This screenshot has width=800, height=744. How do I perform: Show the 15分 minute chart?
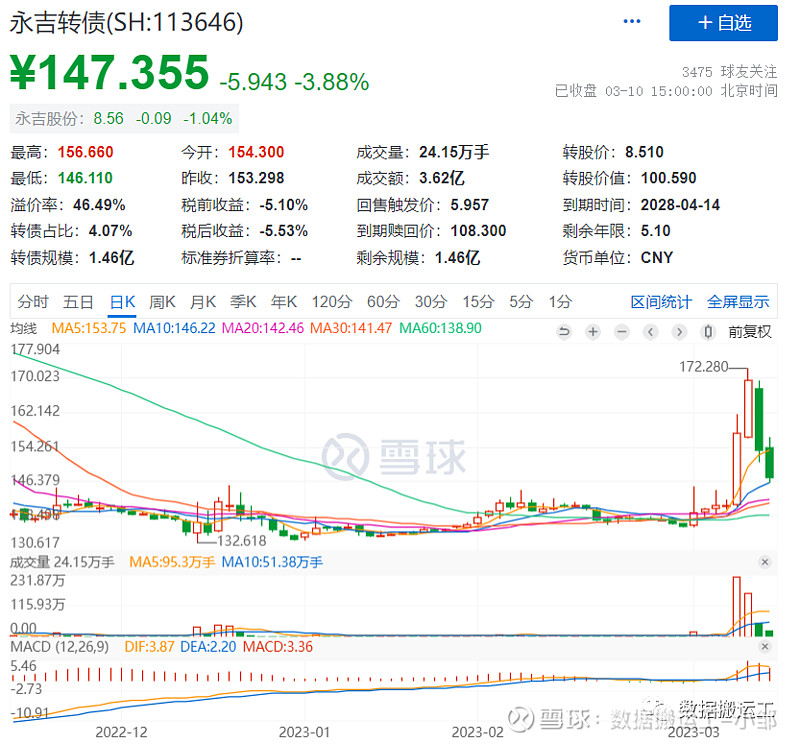tap(478, 302)
